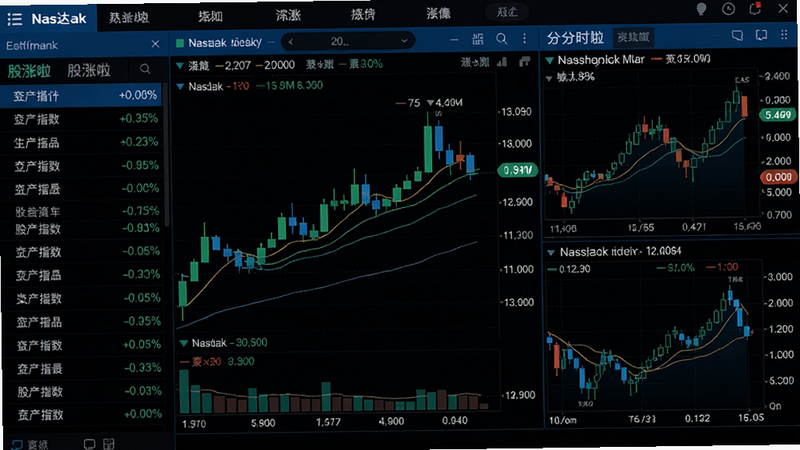The height and width of the screenshot is (450, 800).
Task: Click the 4,900 label under the volume bars
Action: pyautogui.click(x=391, y=421)
